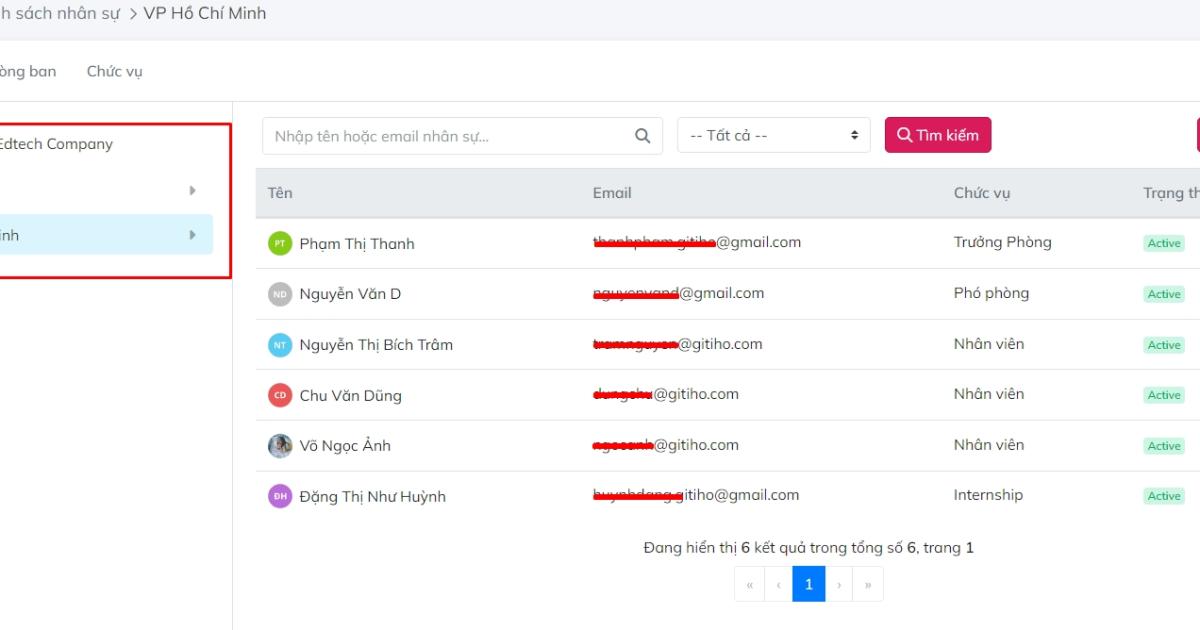Click the Active status badge for Chu Văn Dũng
Image resolution: width=1200 pixels, height=630 pixels.
pyautogui.click(x=1164, y=395)
